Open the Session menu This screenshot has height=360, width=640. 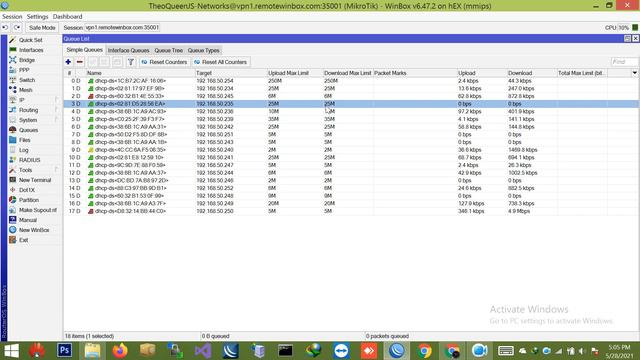click(12, 16)
